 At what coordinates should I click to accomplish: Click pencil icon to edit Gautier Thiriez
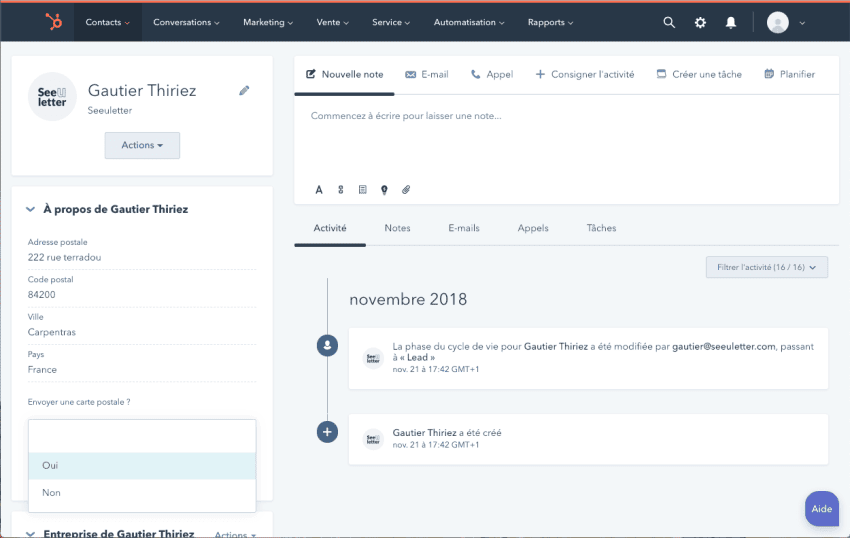click(x=244, y=91)
